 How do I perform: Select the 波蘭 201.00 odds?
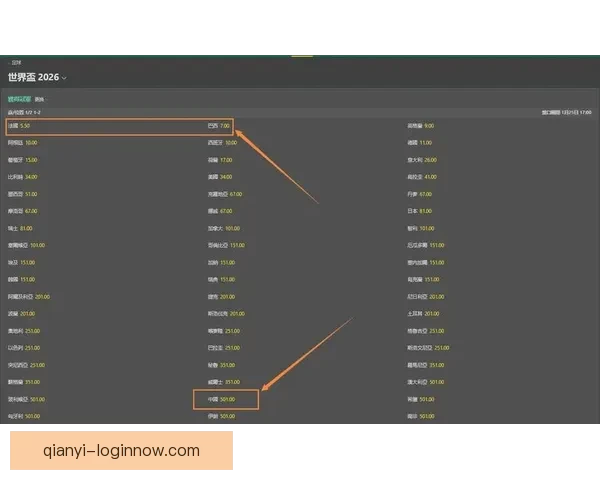[21, 313]
